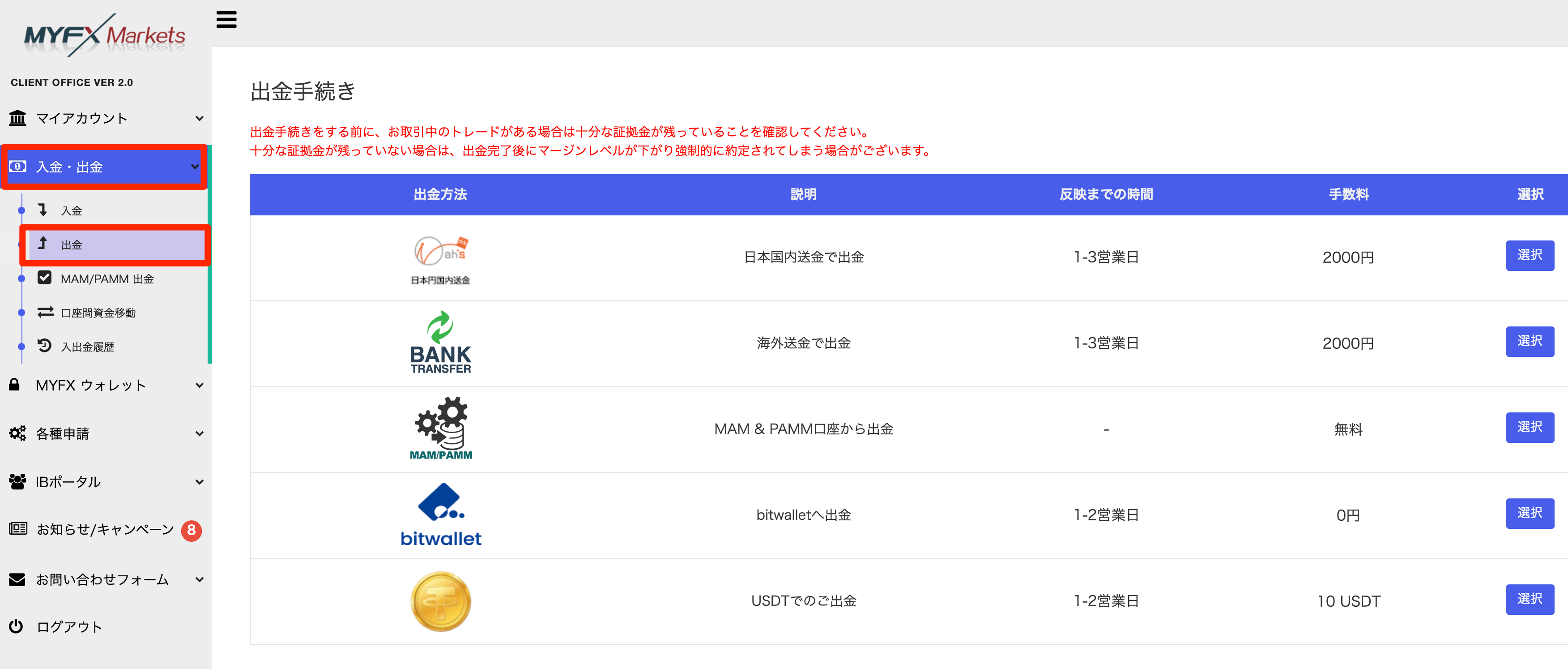Click the MYFX Markets logo
Screen dimensions: 1568x669
[105, 35]
